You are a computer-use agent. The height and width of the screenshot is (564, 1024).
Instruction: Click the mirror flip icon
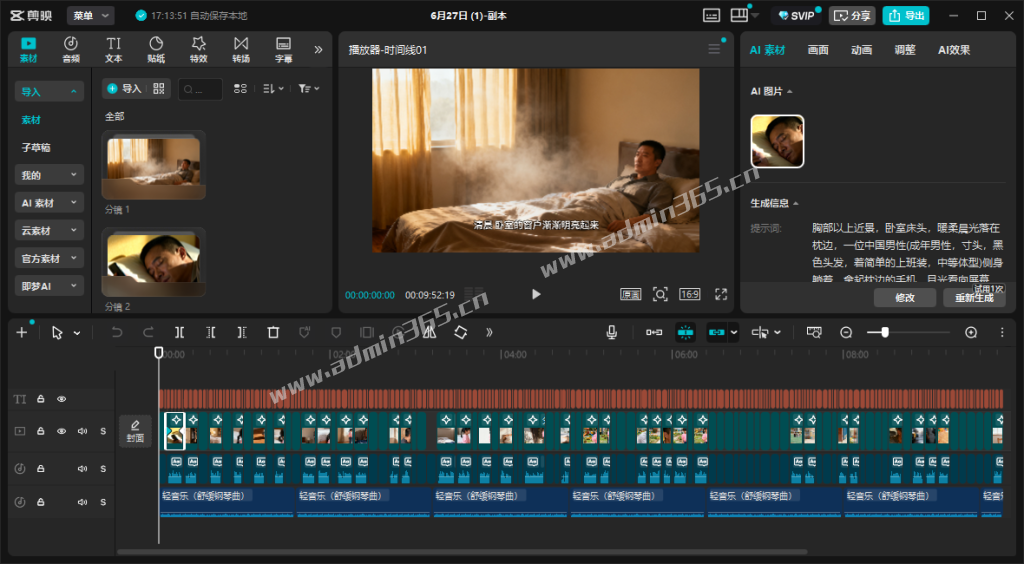429,332
